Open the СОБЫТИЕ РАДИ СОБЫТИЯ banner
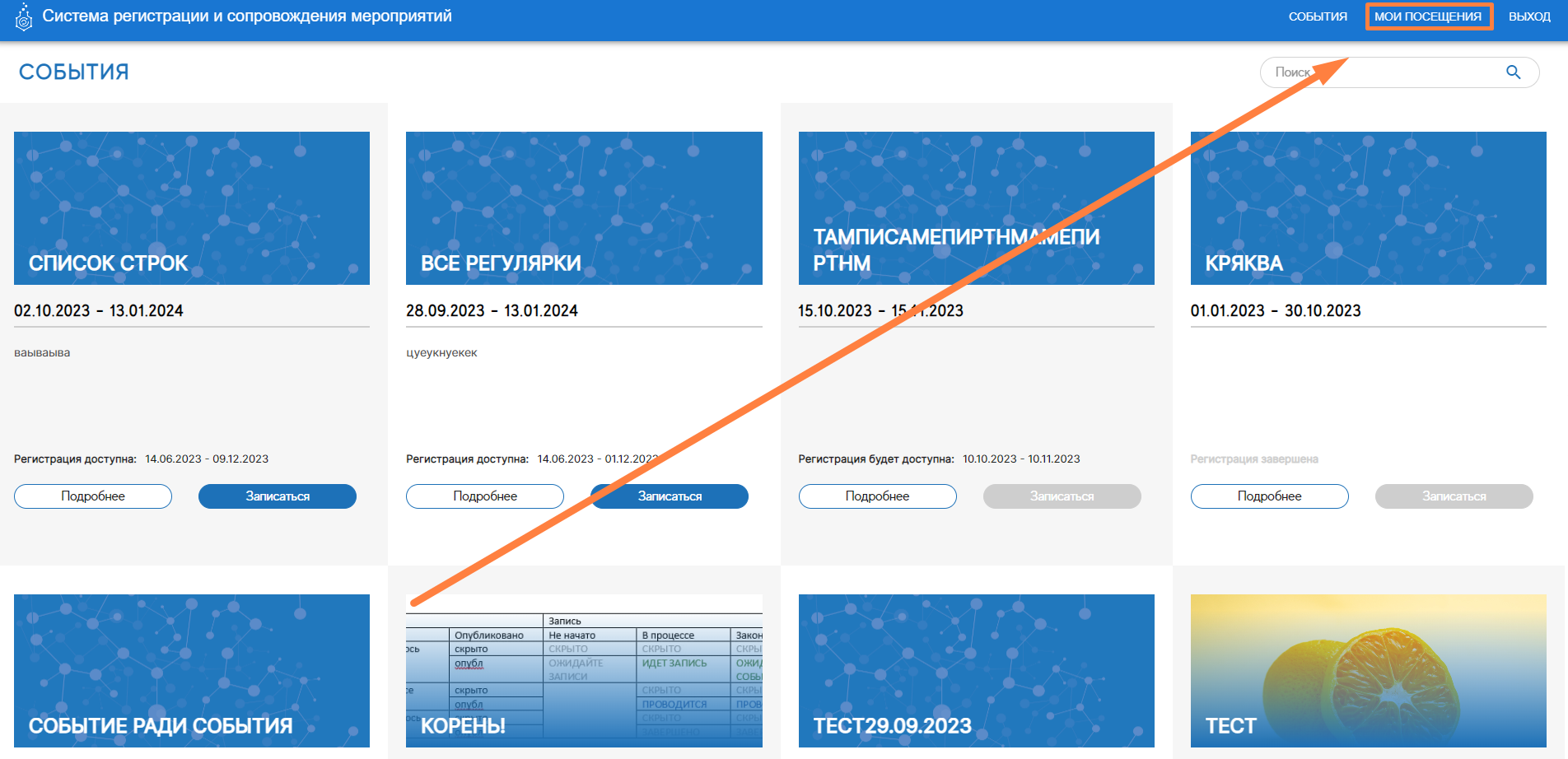The height and width of the screenshot is (759, 1568). point(192,670)
